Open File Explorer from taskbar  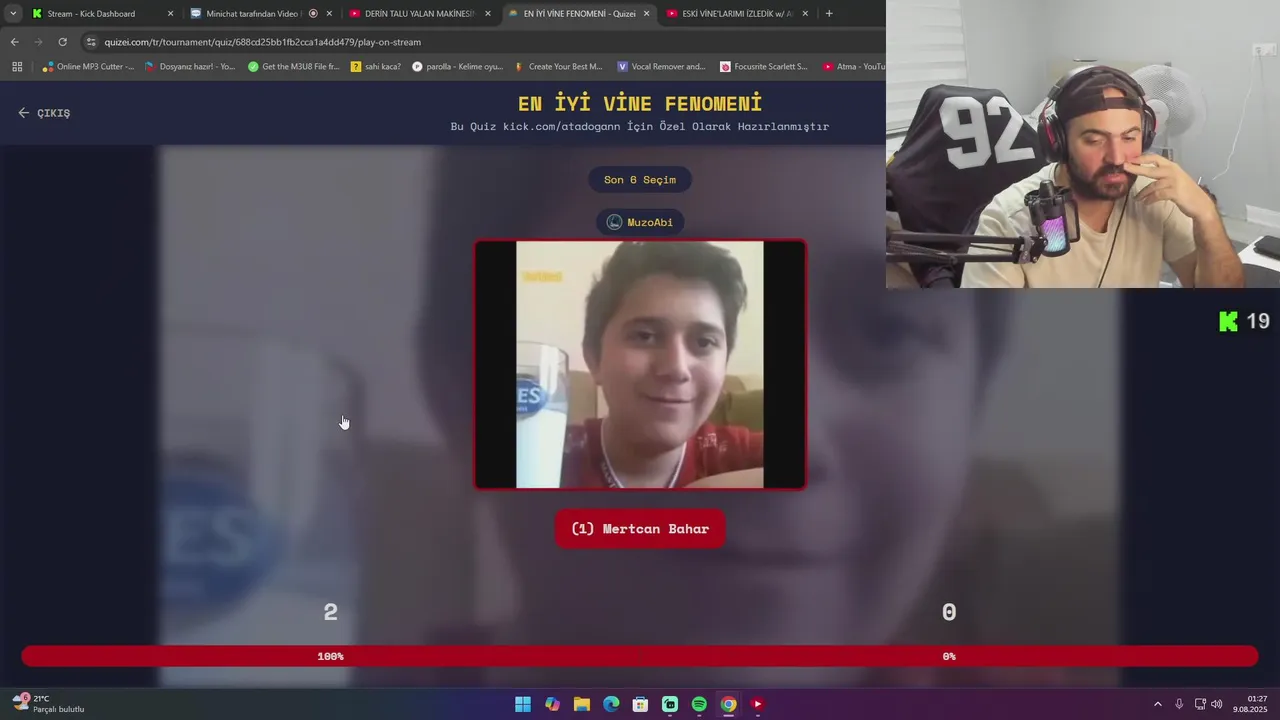(x=582, y=704)
